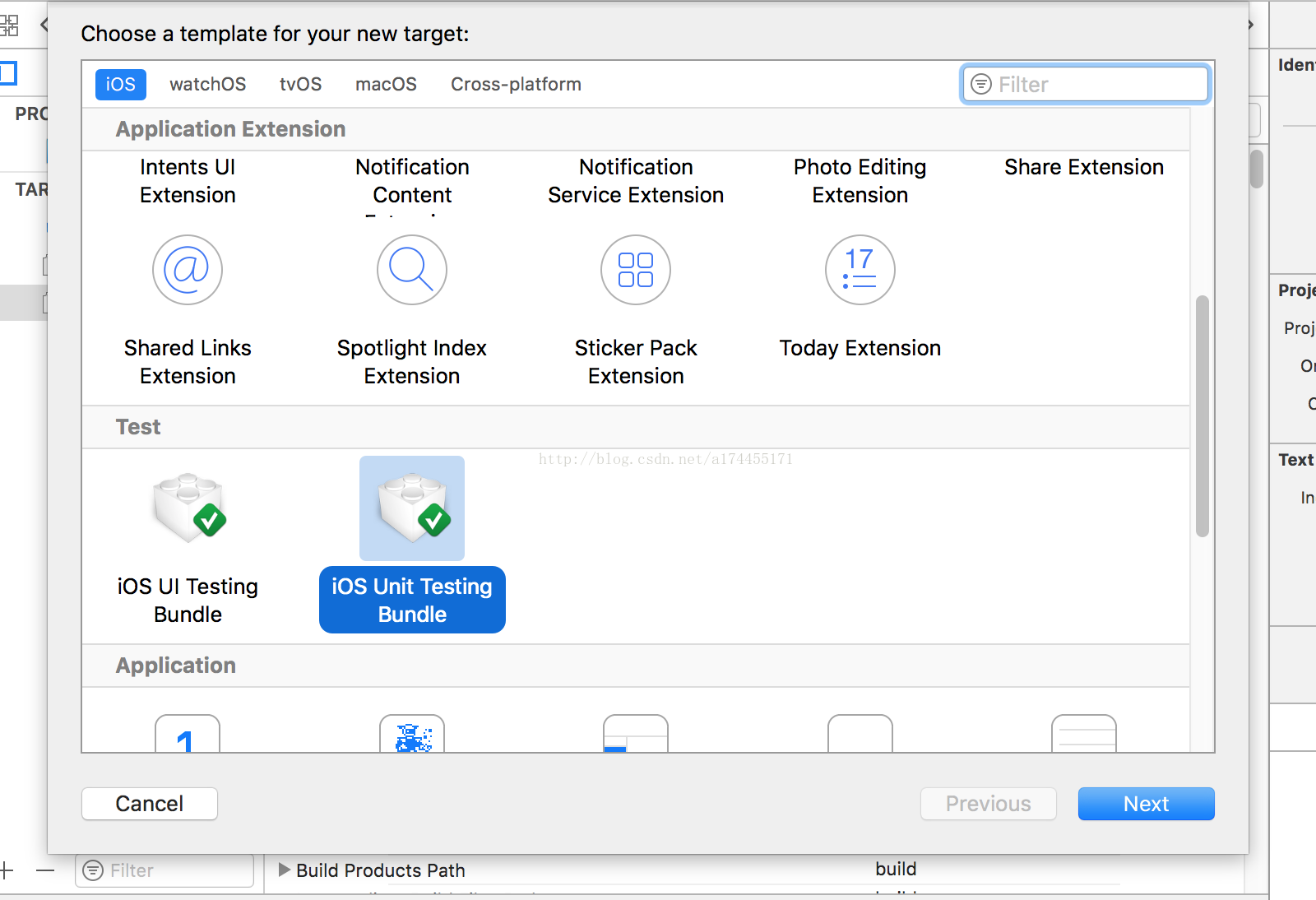The width and height of the screenshot is (1316, 900).
Task: Click the filter icon in bottom Filter field
Action: [93, 870]
